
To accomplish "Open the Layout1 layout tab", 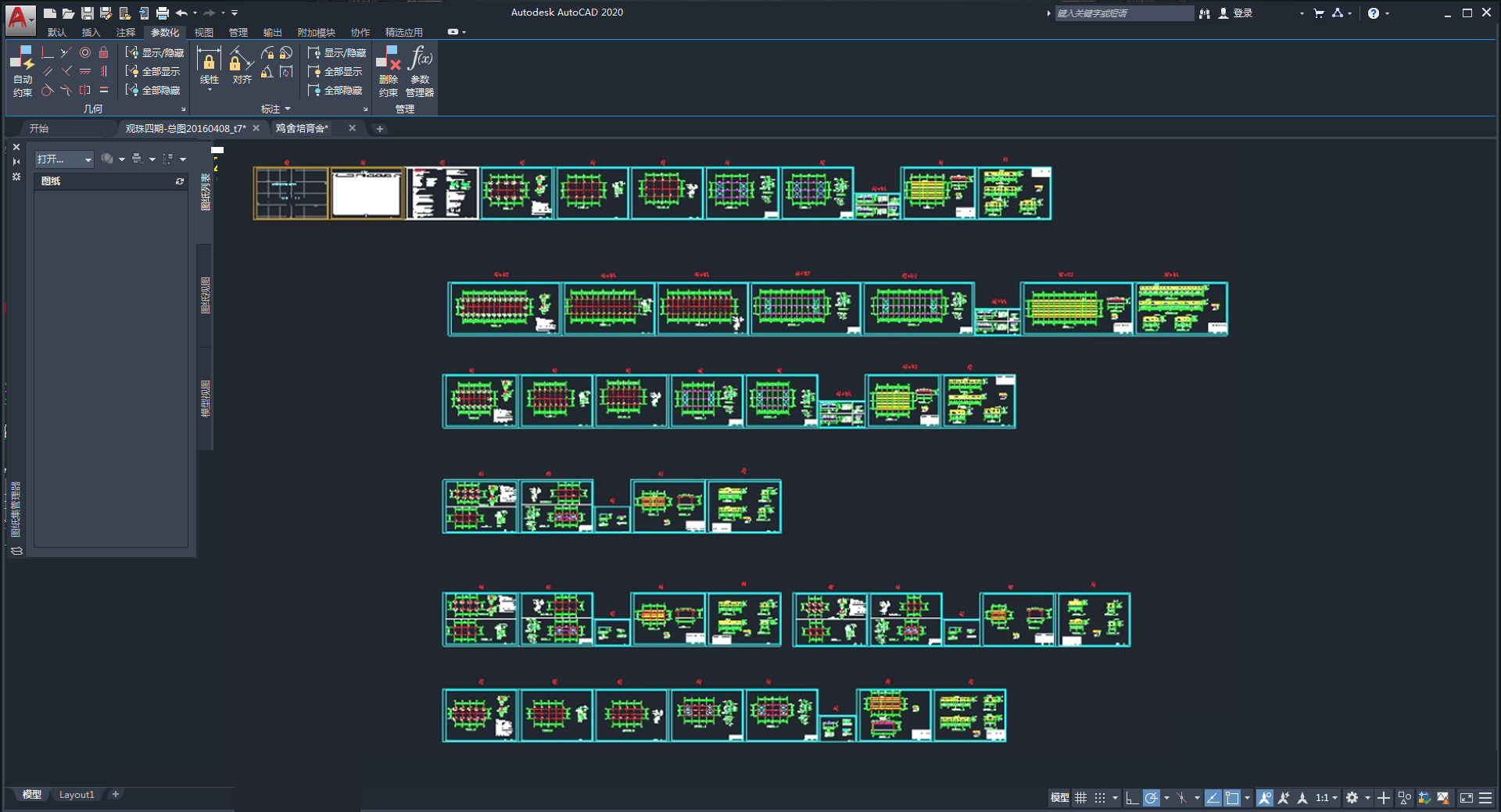I will click(x=77, y=795).
